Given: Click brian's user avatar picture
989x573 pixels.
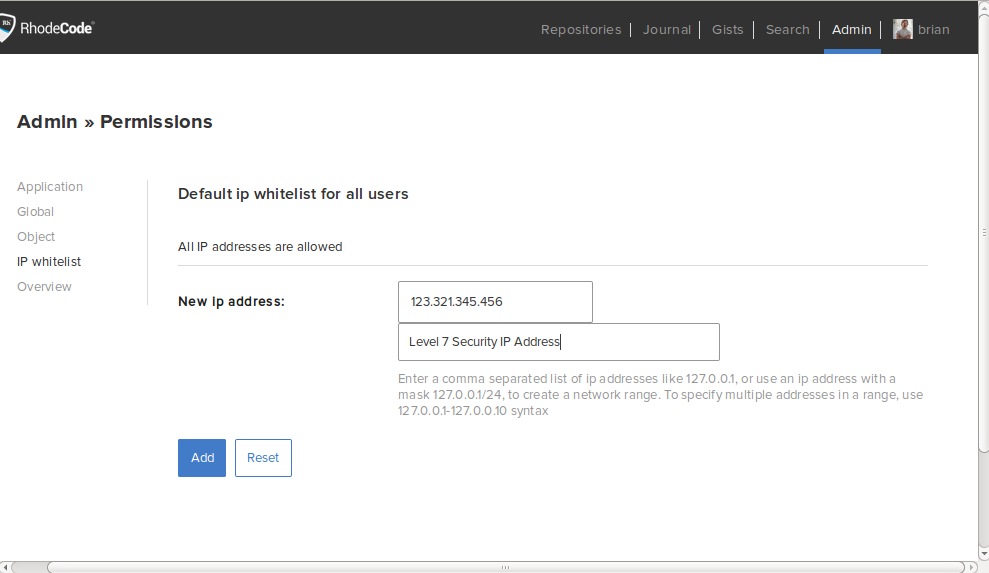Looking at the screenshot, I should coord(903,29).
